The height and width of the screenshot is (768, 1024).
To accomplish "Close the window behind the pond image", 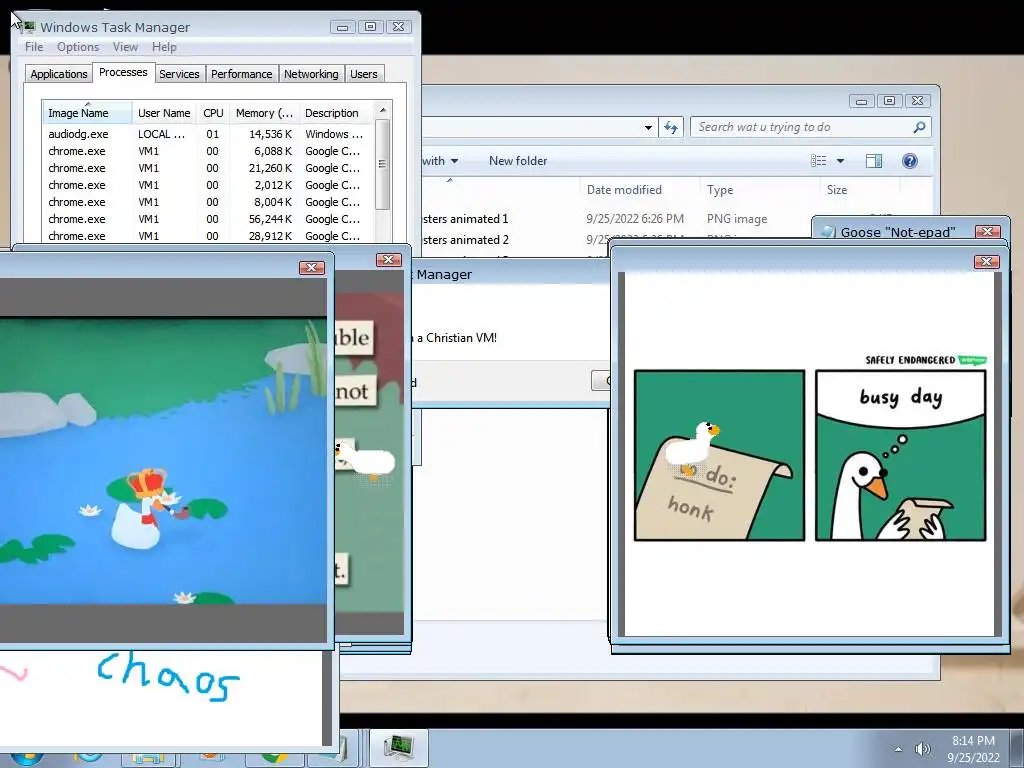I will pos(389,260).
